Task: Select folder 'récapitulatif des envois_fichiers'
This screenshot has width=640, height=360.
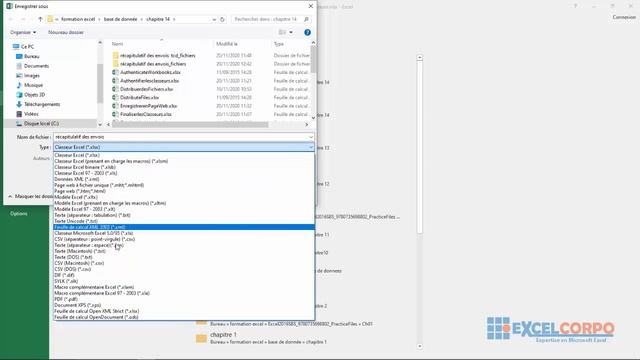Action: 153,64
